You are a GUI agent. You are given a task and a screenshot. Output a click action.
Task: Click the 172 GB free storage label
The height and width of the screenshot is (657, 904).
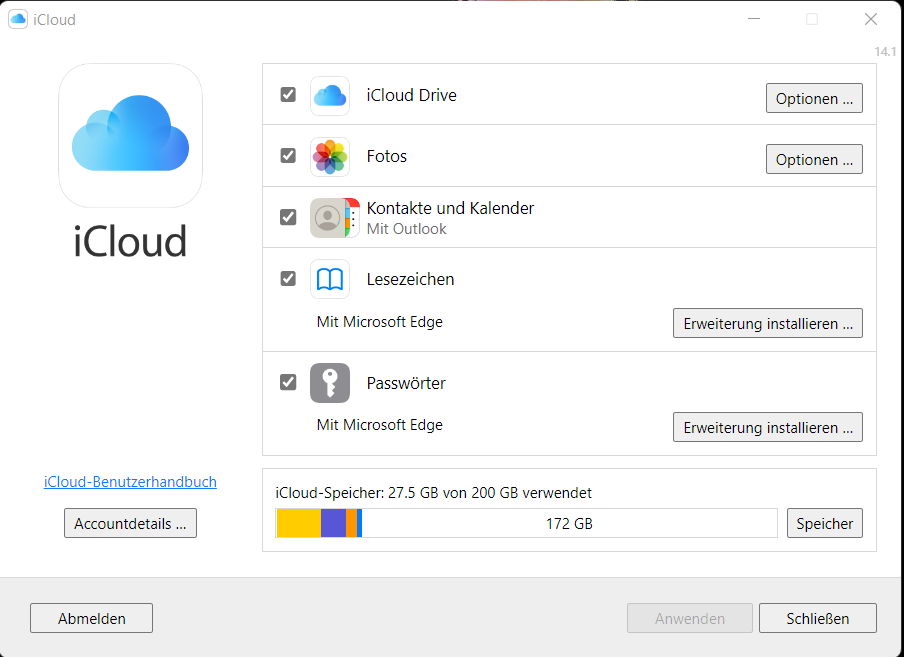tap(569, 523)
